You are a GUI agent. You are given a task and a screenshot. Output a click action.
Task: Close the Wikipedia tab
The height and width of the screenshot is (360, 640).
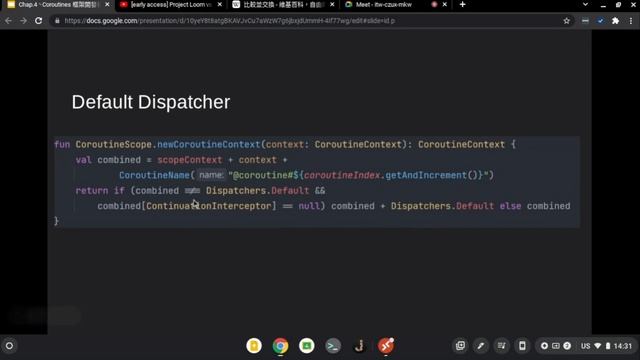(x=332, y=4)
